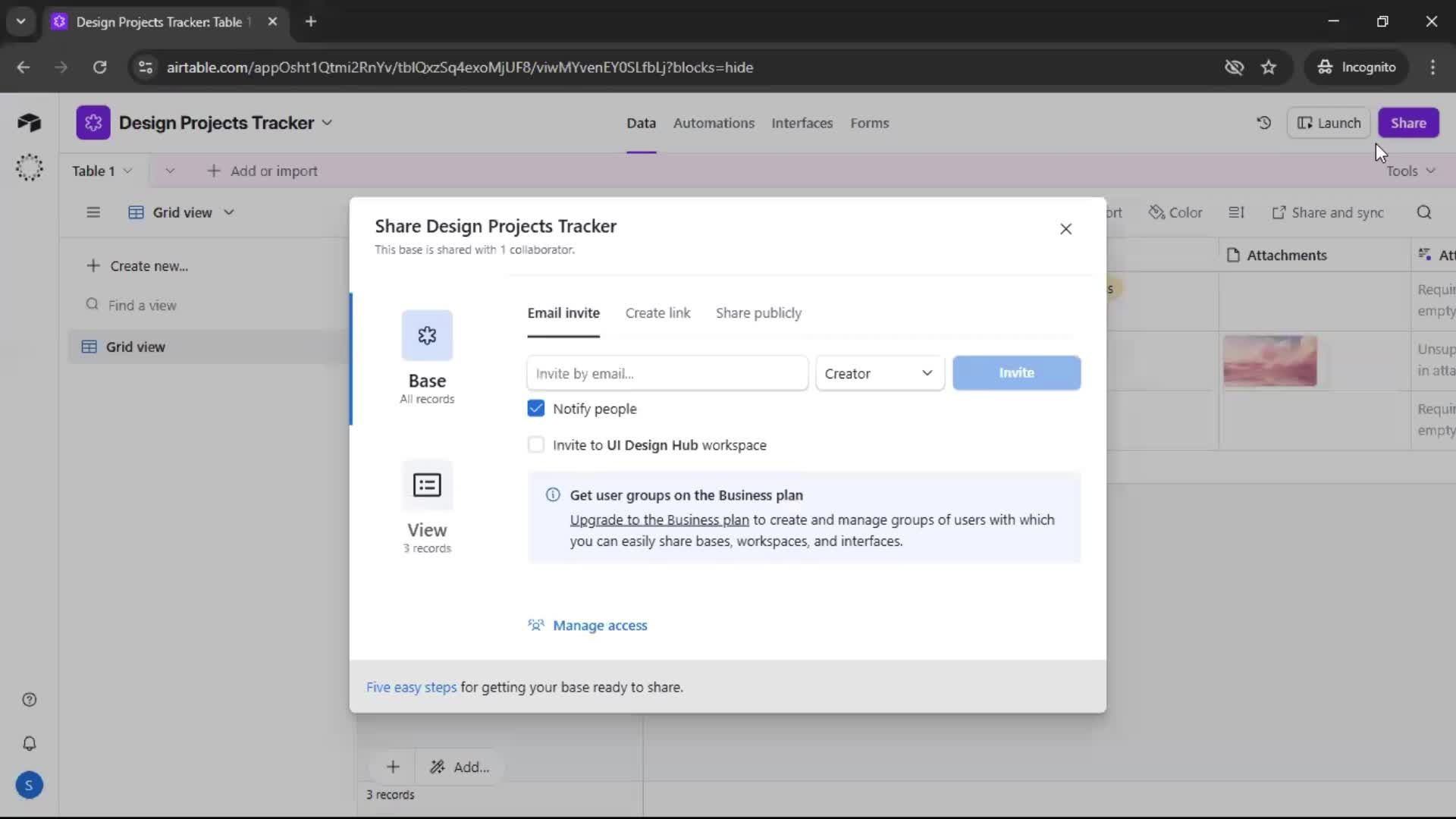Click the info icon in Business plan notice
The image size is (1456, 819).
(553, 495)
